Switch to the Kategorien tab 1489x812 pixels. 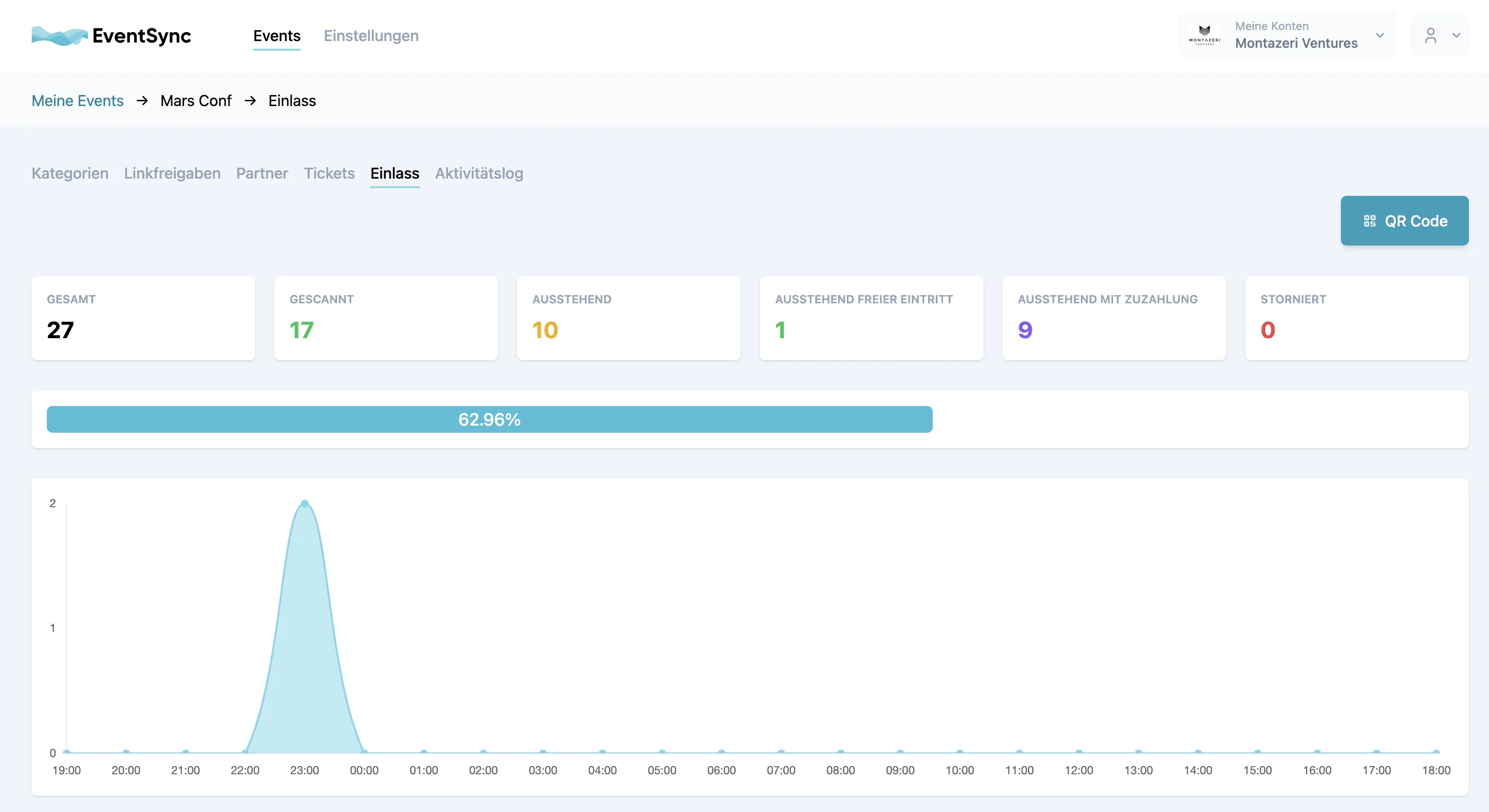pos(69,173)
